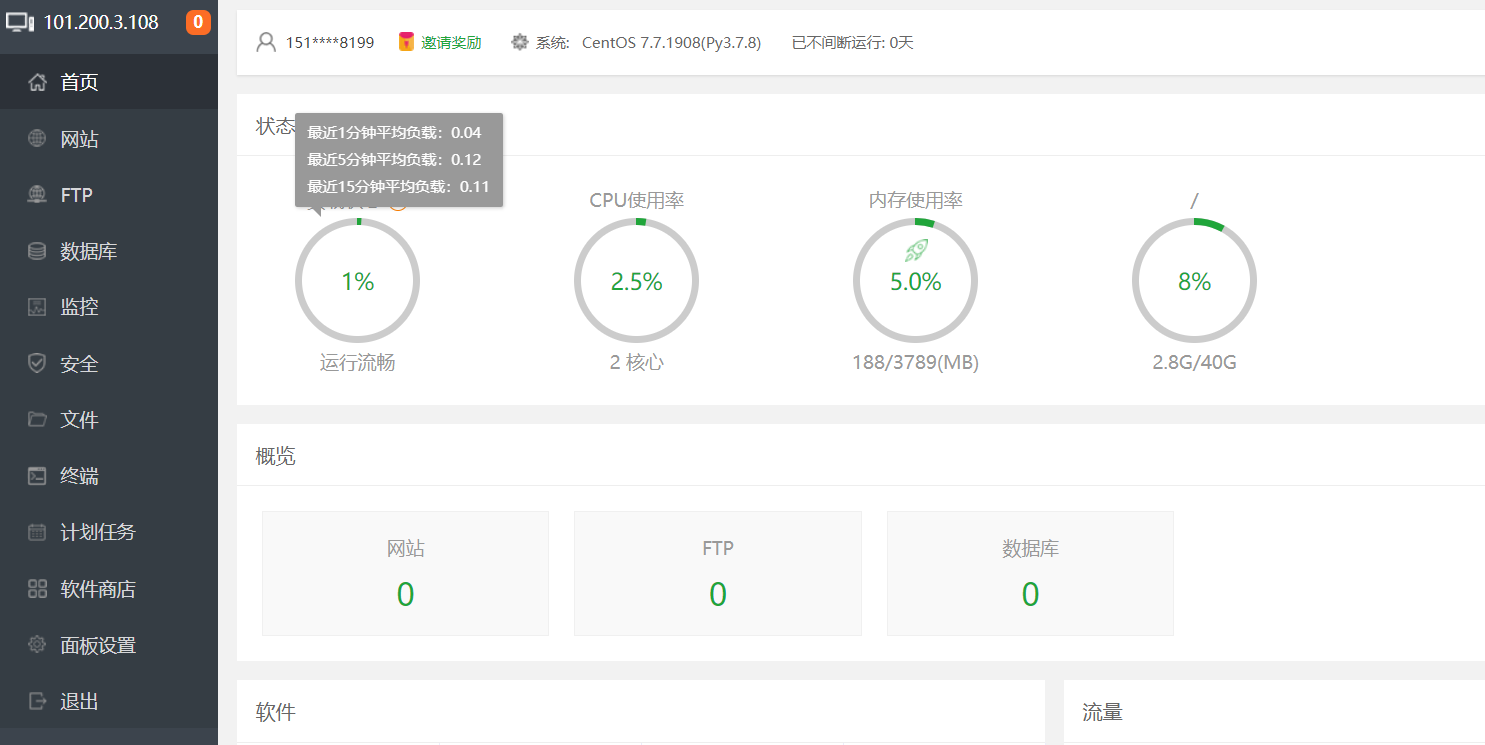The width and height of the screenshot is (1485, 745).
Task: Open the 网站 overview card
Action: [405, 573]
